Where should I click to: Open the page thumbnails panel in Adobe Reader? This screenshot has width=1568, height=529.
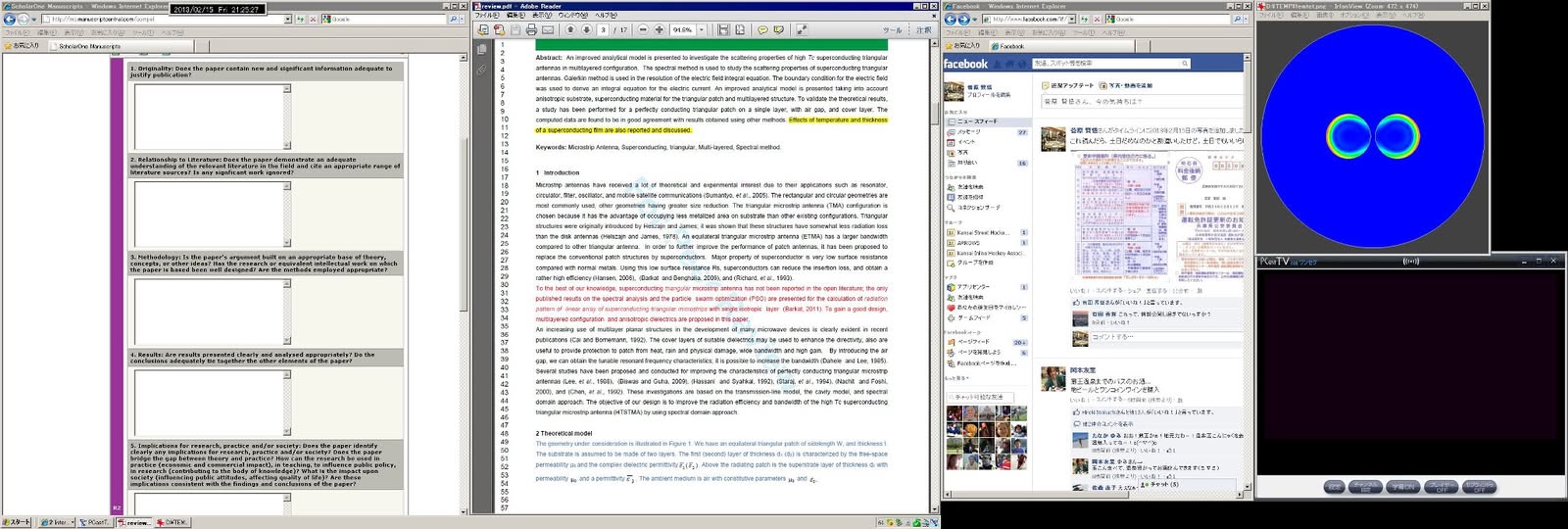481,49
